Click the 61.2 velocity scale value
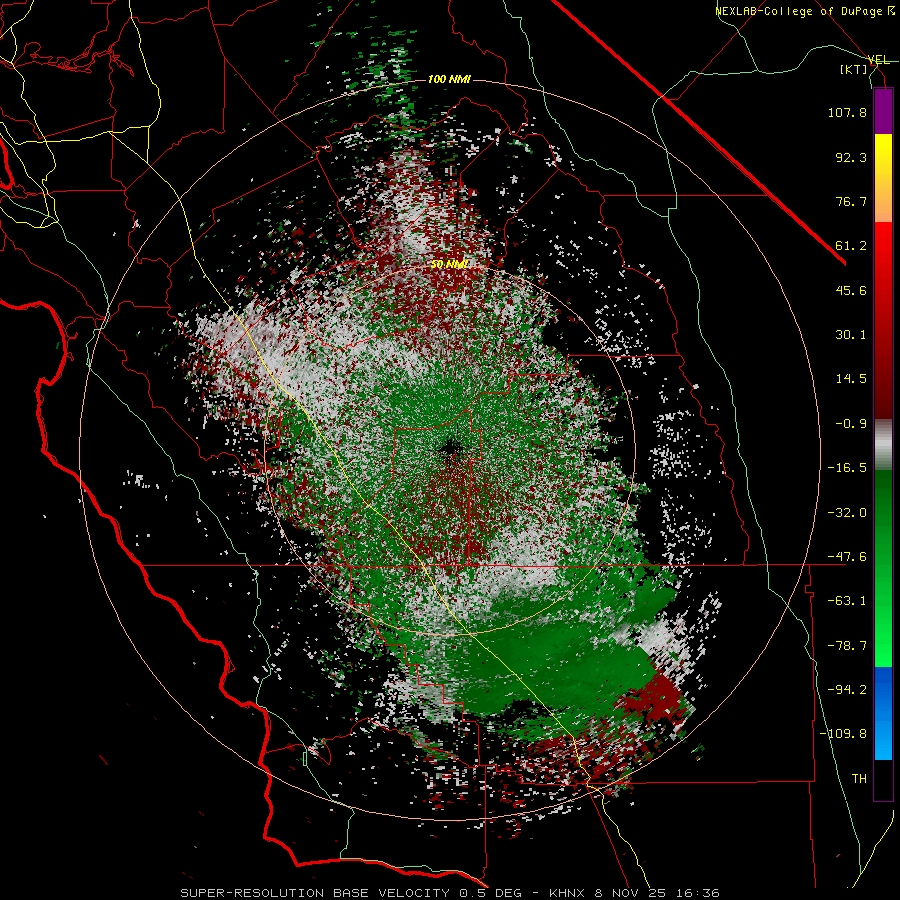 851,246
